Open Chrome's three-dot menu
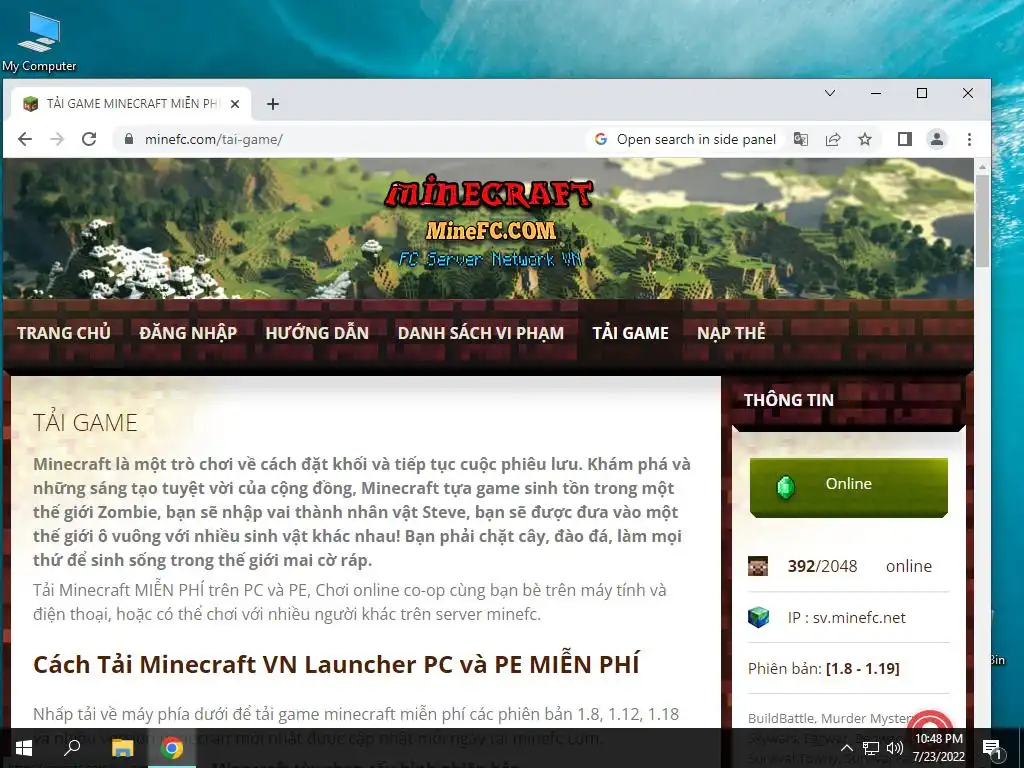Image resolution: width=1024 pixels, height=768 pixels. click(x=969, y=139)
